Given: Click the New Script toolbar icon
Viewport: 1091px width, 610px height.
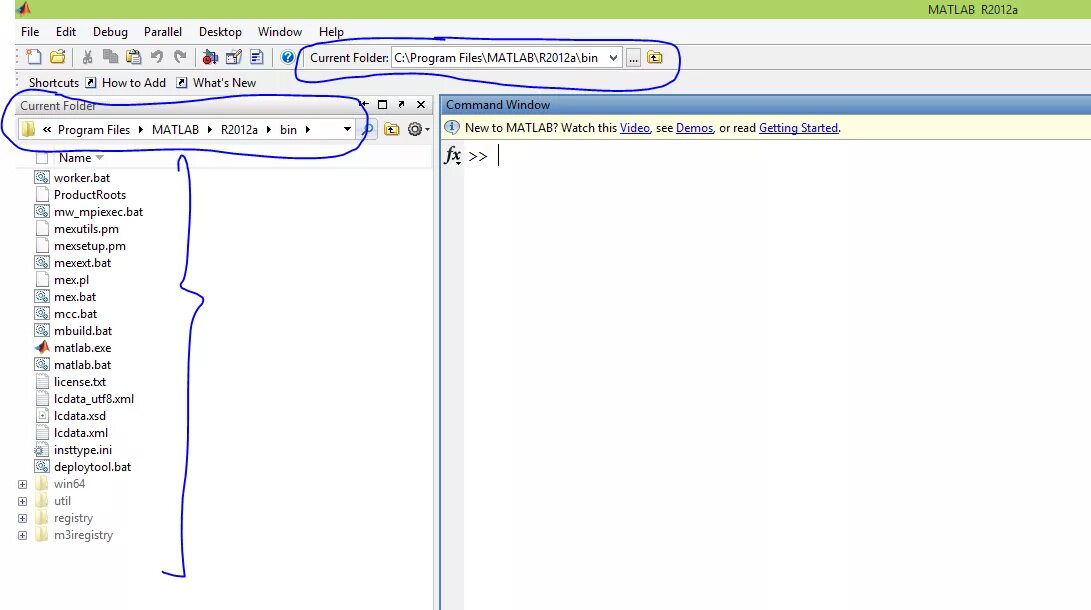Looking at the screenshot, I should pos(33,57).
